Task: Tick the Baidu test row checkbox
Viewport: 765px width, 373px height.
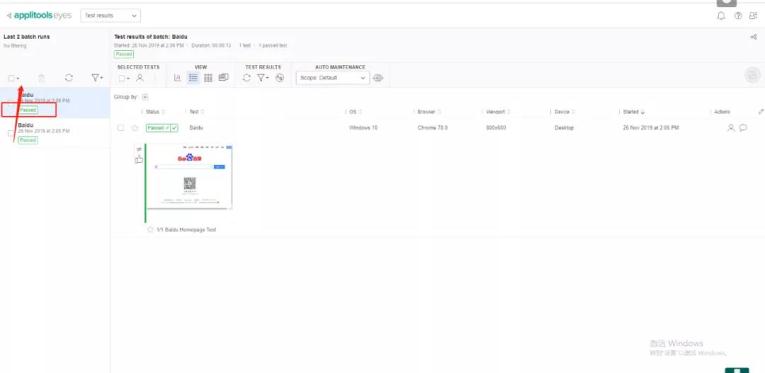Action: (x=121, y=128)
